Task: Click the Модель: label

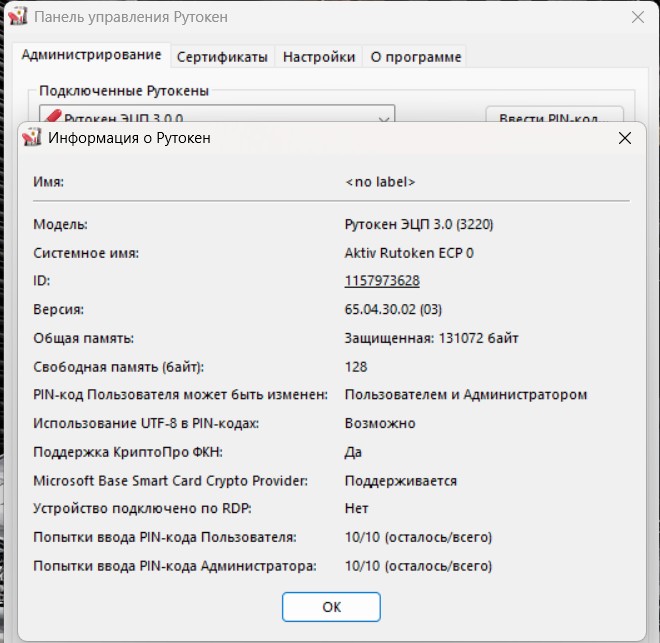Action: (x=61, y=224)
